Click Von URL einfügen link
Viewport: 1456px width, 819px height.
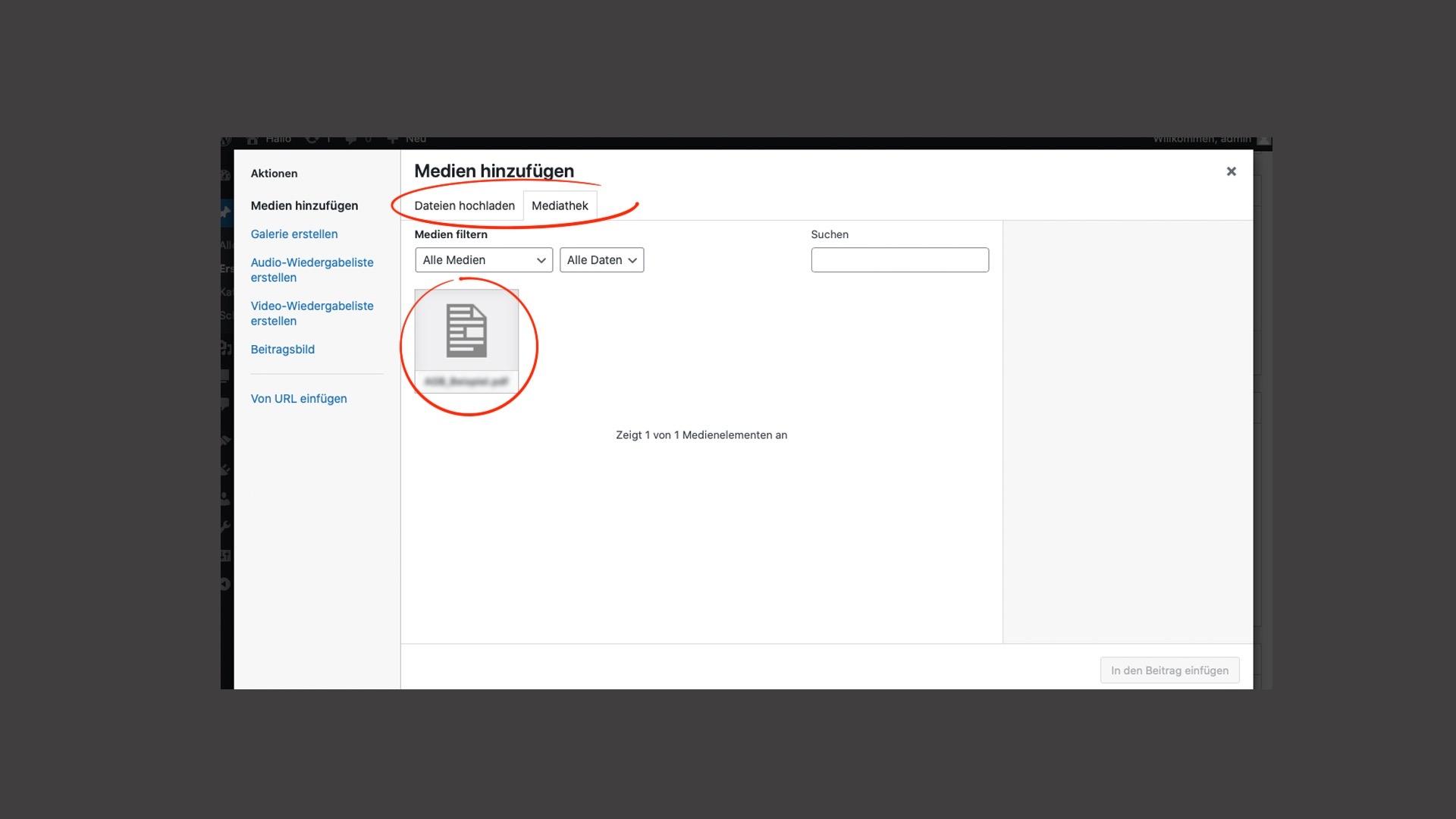coord(299,399)
